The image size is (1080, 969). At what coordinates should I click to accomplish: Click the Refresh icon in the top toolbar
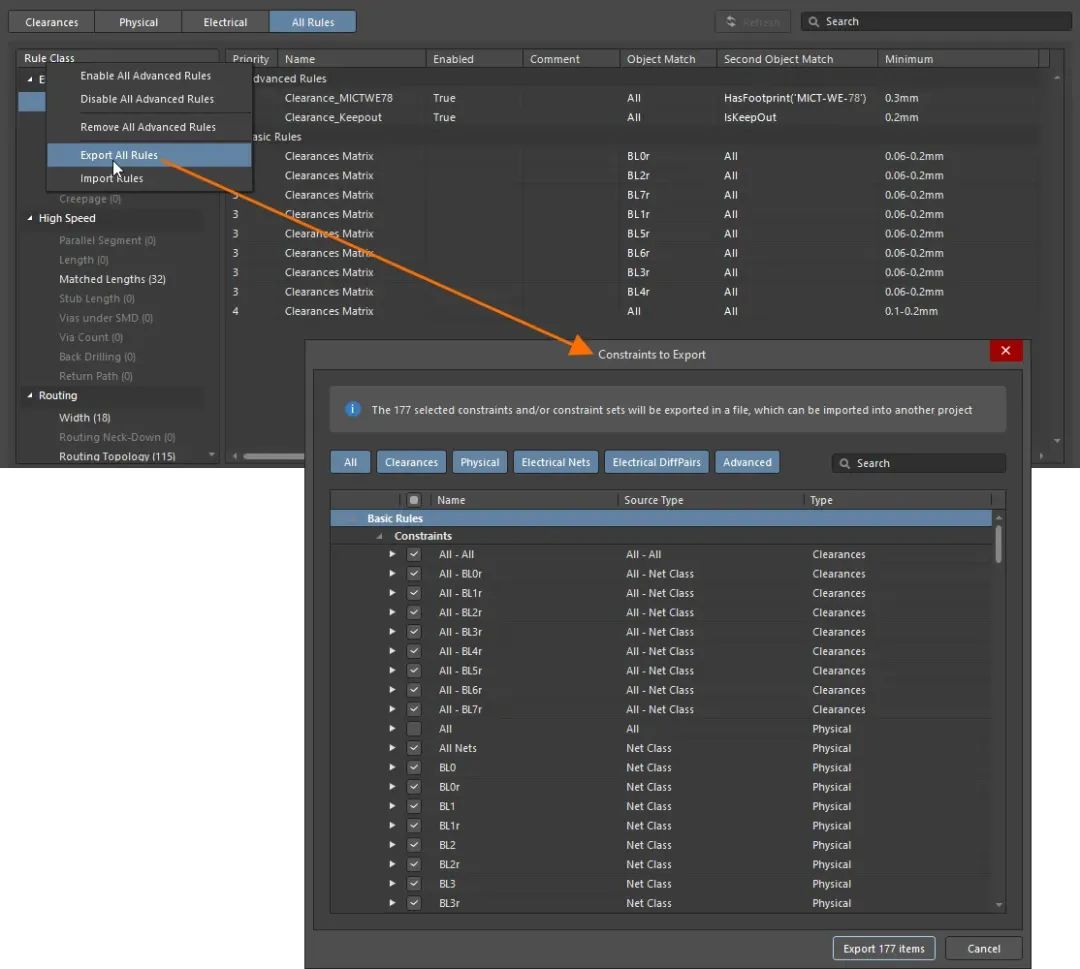(731, 22)
